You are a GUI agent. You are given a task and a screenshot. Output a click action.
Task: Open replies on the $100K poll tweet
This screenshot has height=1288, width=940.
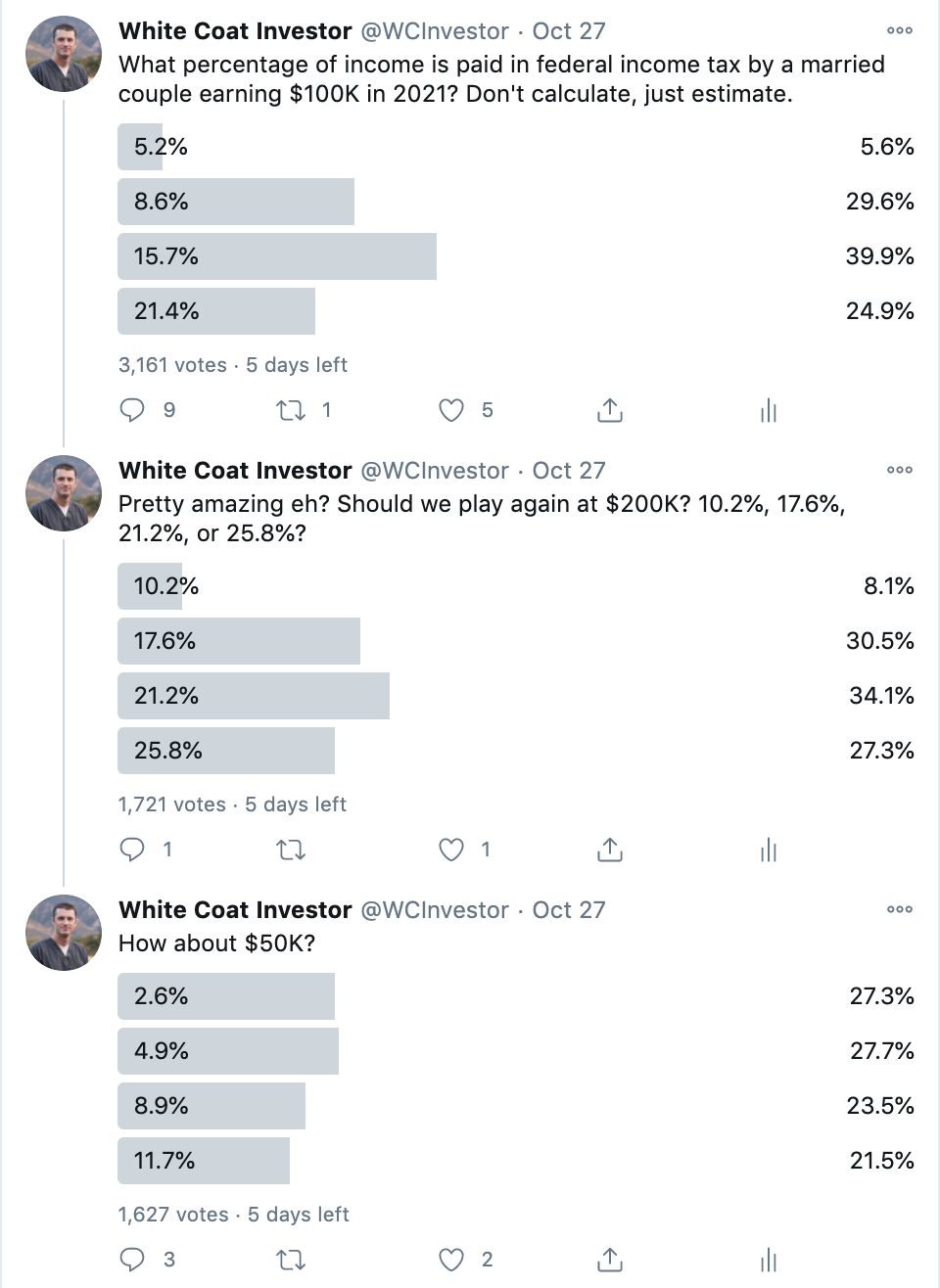(x=132, y=410)
